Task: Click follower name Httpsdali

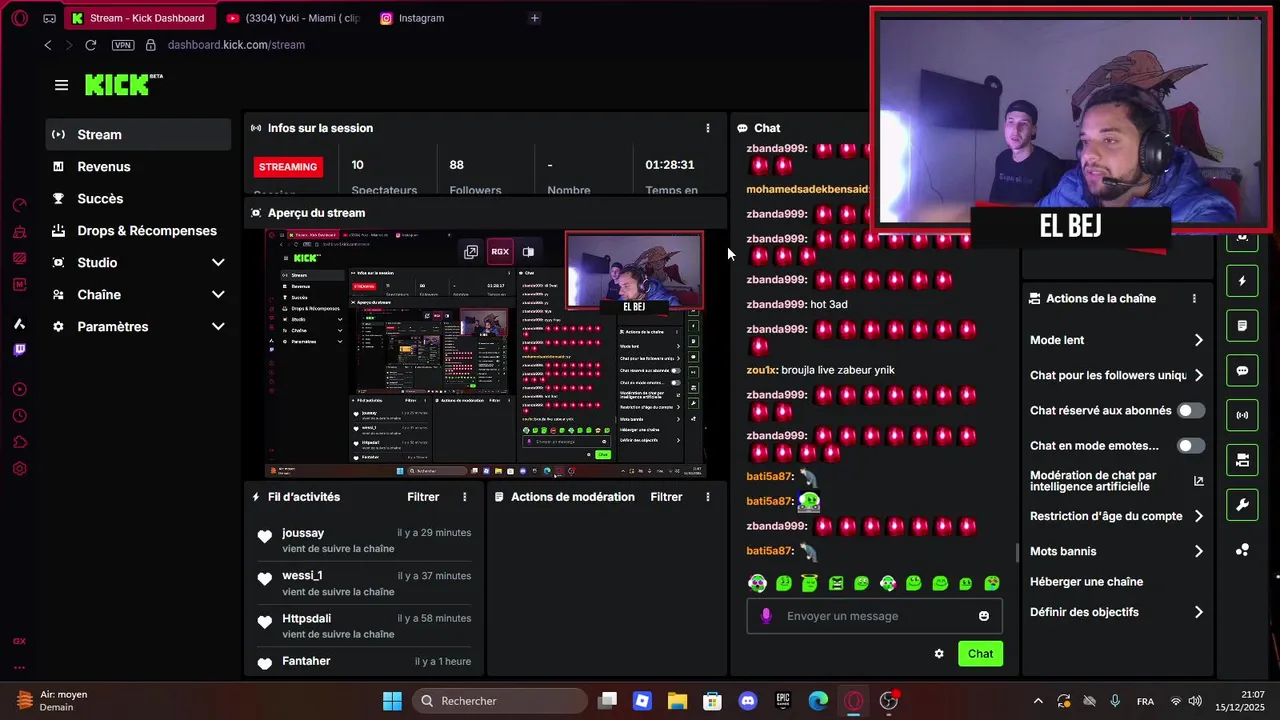Action: [x=306, y=619]
